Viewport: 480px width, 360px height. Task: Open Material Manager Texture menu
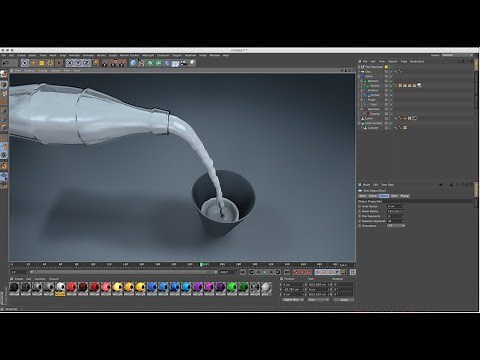(x=54, y=279)
